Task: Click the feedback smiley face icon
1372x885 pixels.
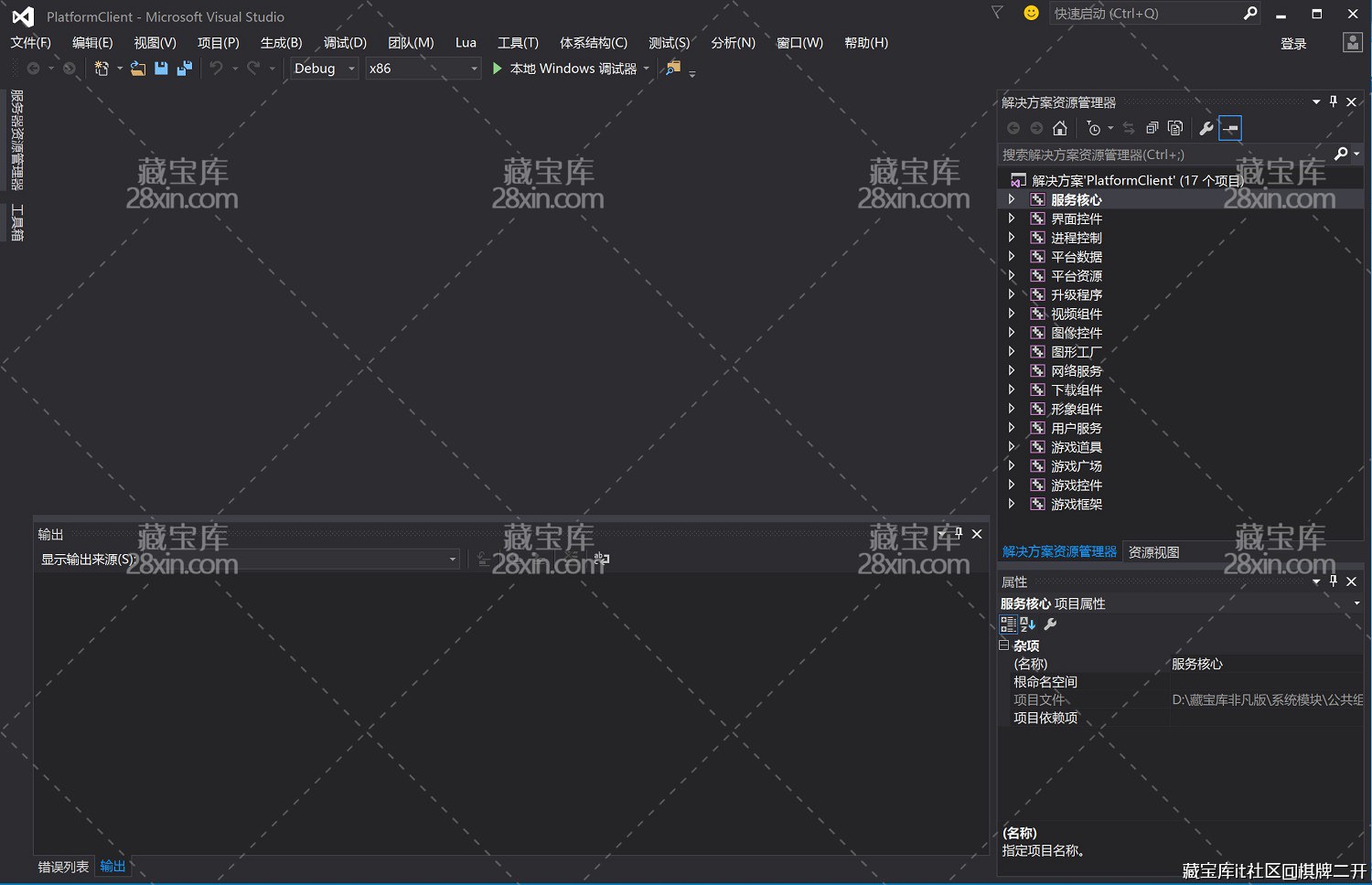Action: click(x=1031, y=13)
